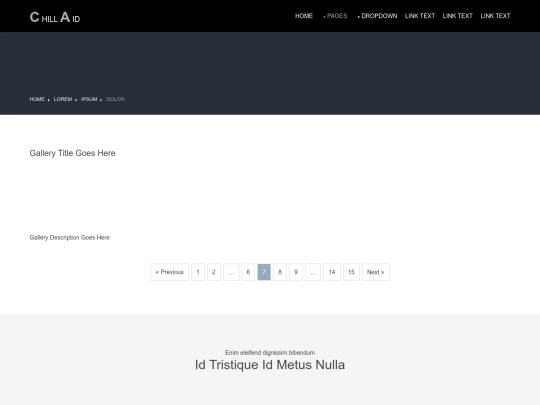The width and height of the screenshot is (540, 405).
Task: Go to gallery page 9
Action: coord(296,272)
